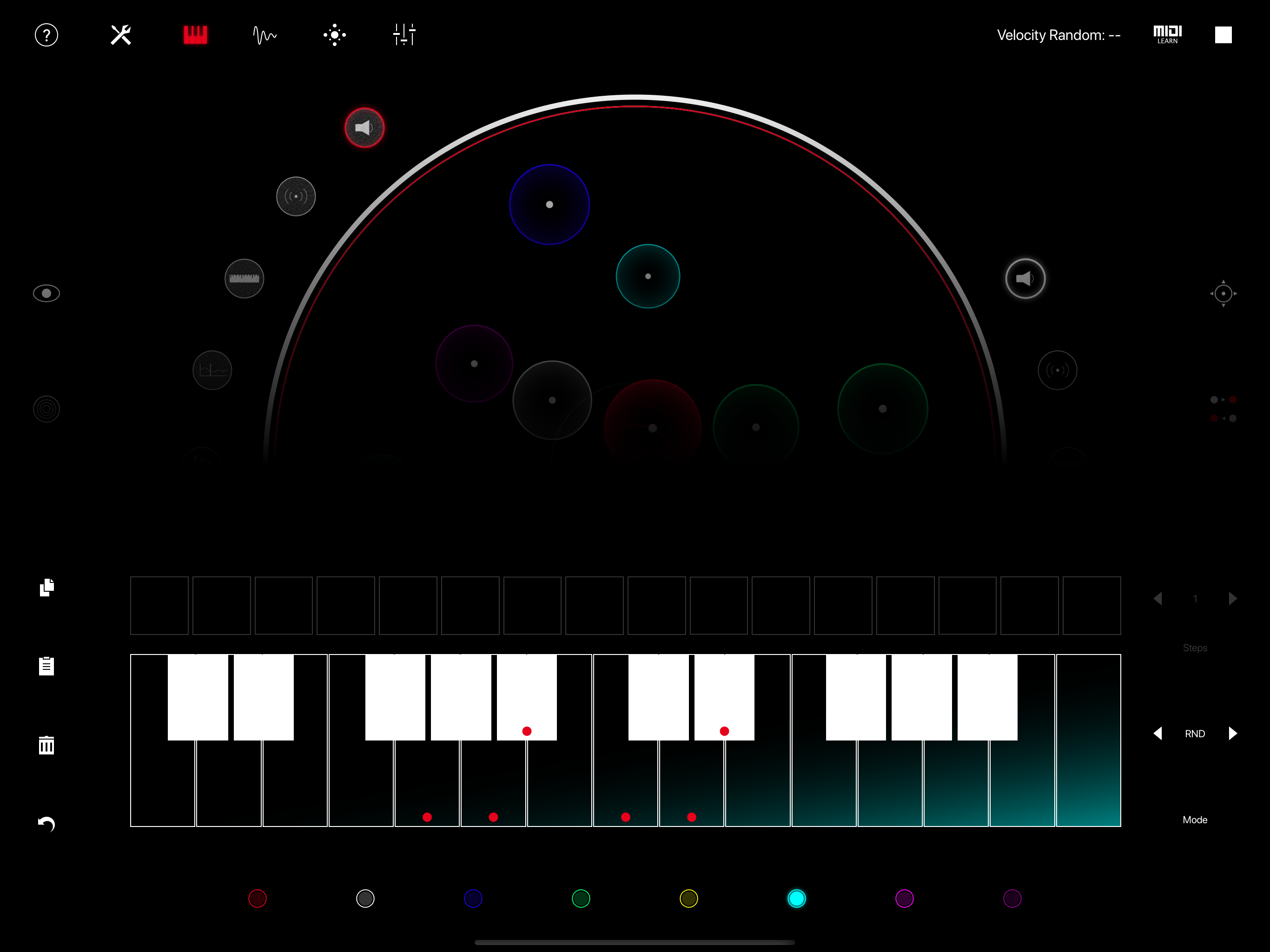Open the help question mark icon

46,35
